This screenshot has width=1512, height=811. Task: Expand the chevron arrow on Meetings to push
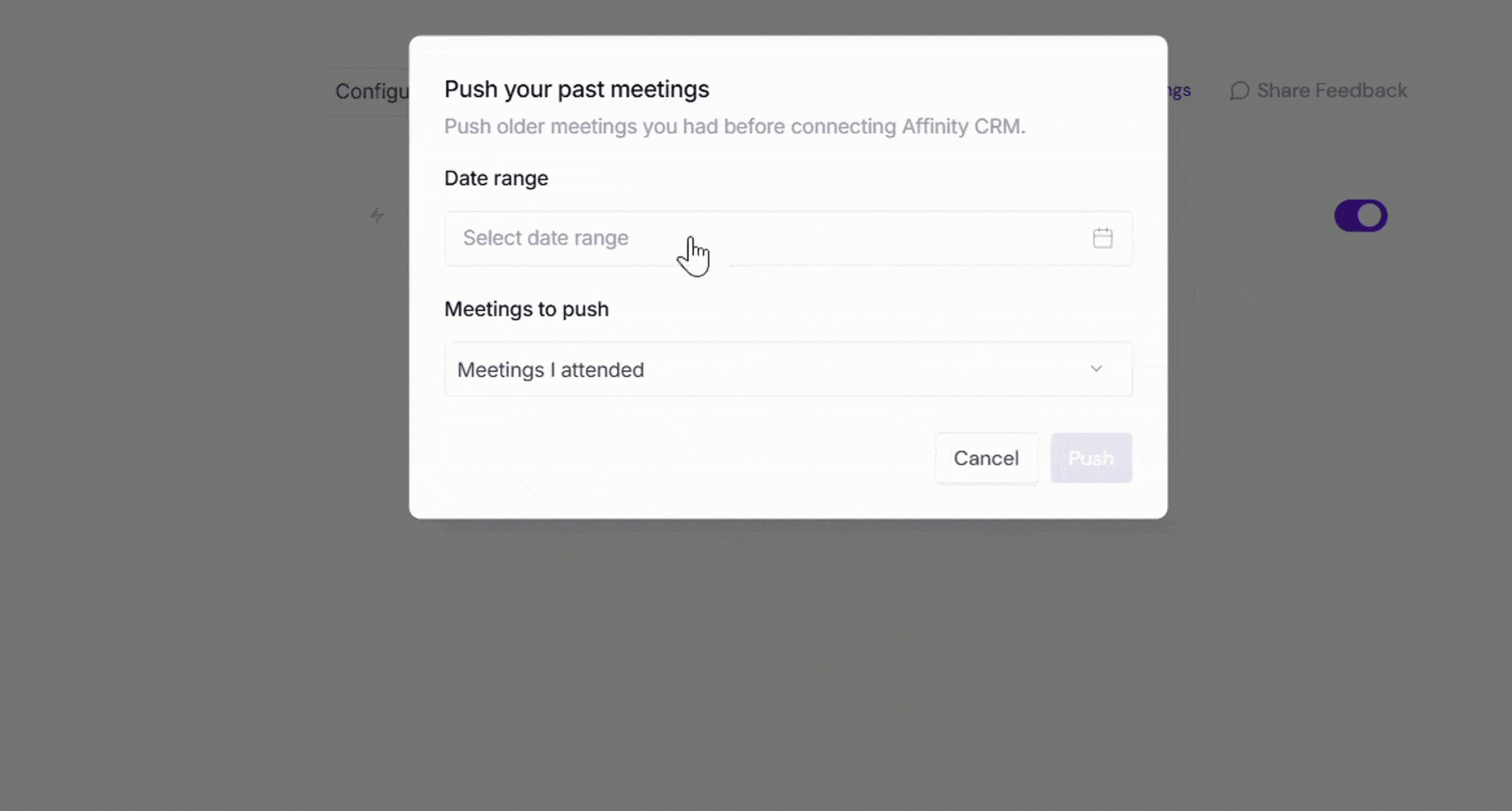point(1095,368)
